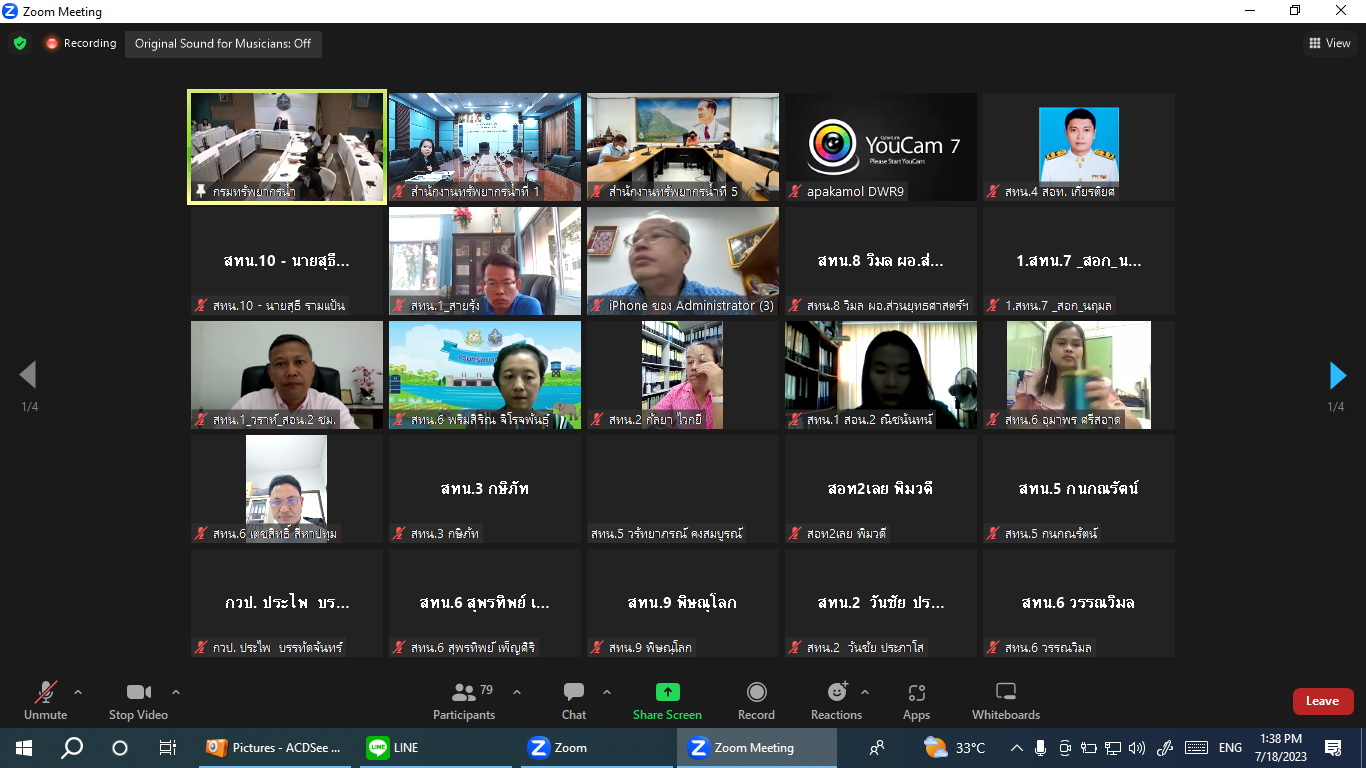Image resolution: width=1366 pixels, height=768 pixels.
Task: Open the Reactions menu
Action: point(836,700)
